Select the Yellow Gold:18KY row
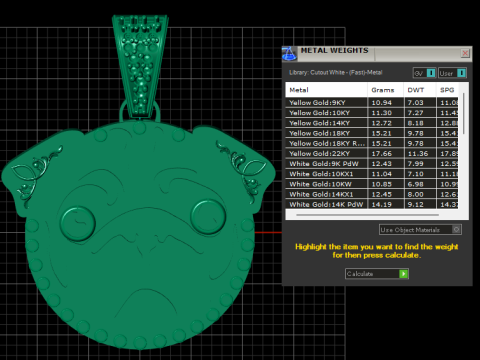 tap(372, 133)
